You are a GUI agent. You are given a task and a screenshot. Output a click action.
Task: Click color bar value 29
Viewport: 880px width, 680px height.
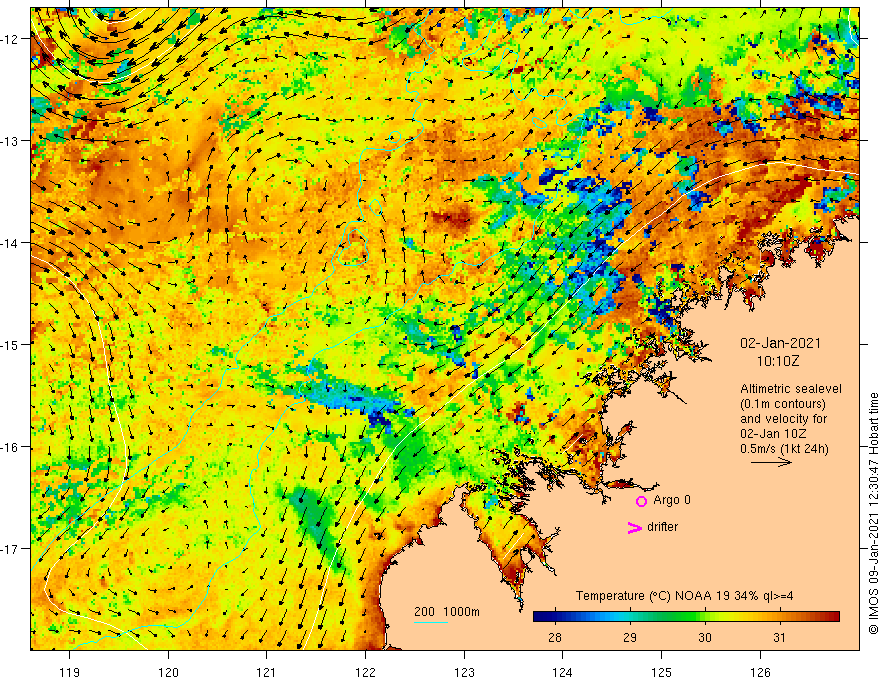630,638
